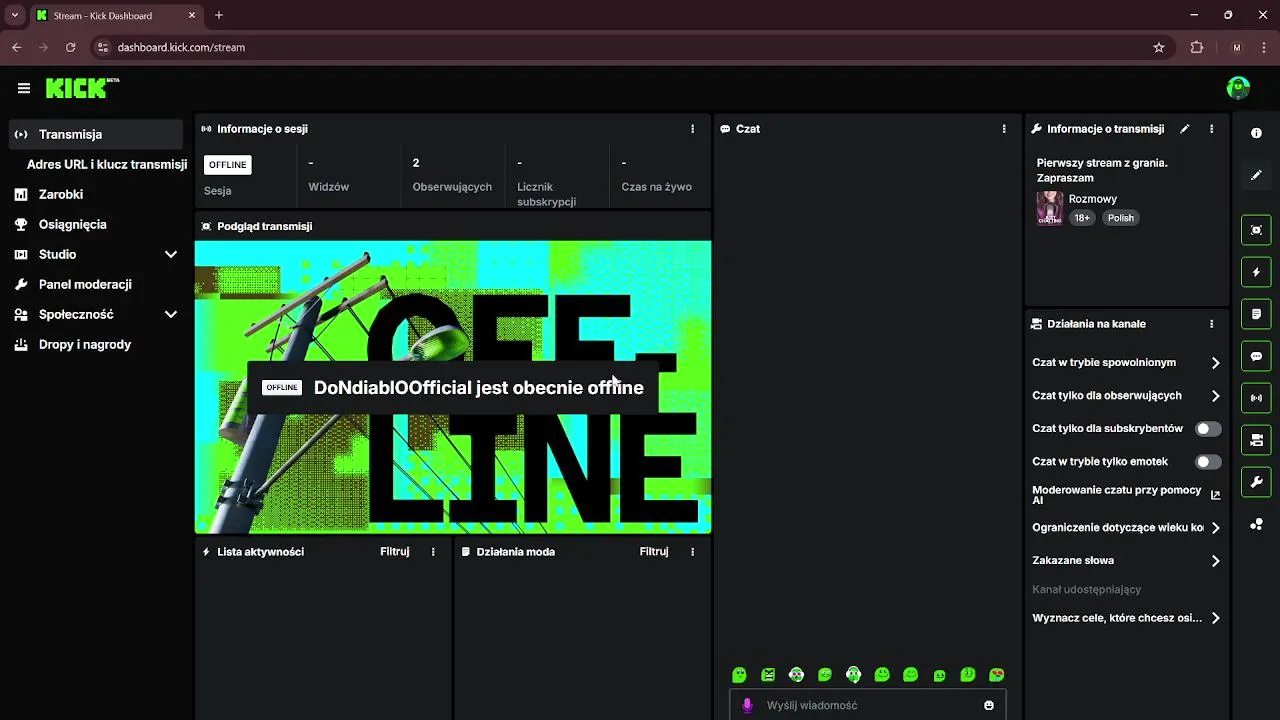The image size is (1280, 720).
Task: Edit stream info with the pencil icon
Action: coord(1185,129)
